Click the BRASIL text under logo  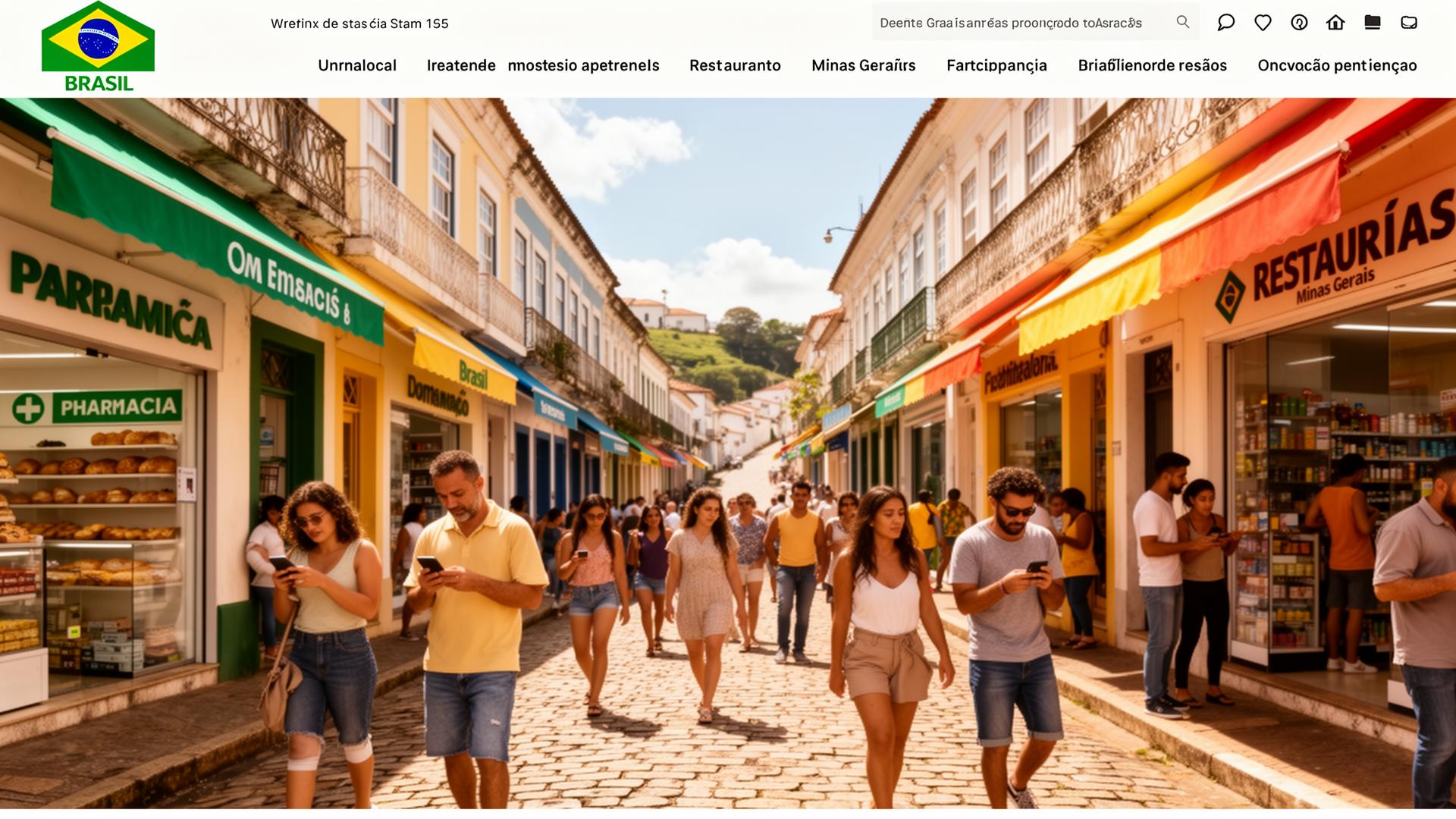(x=99, y=83)
